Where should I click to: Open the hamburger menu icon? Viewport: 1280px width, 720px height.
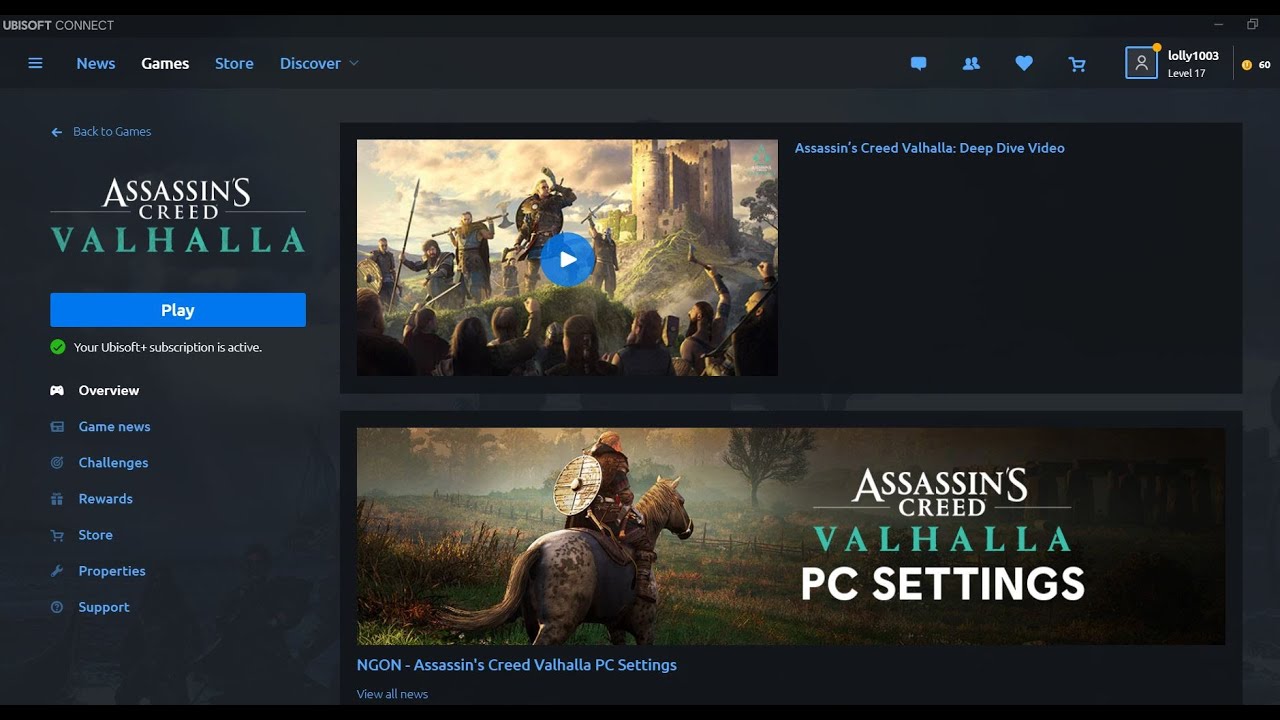(x=35, y=63)
